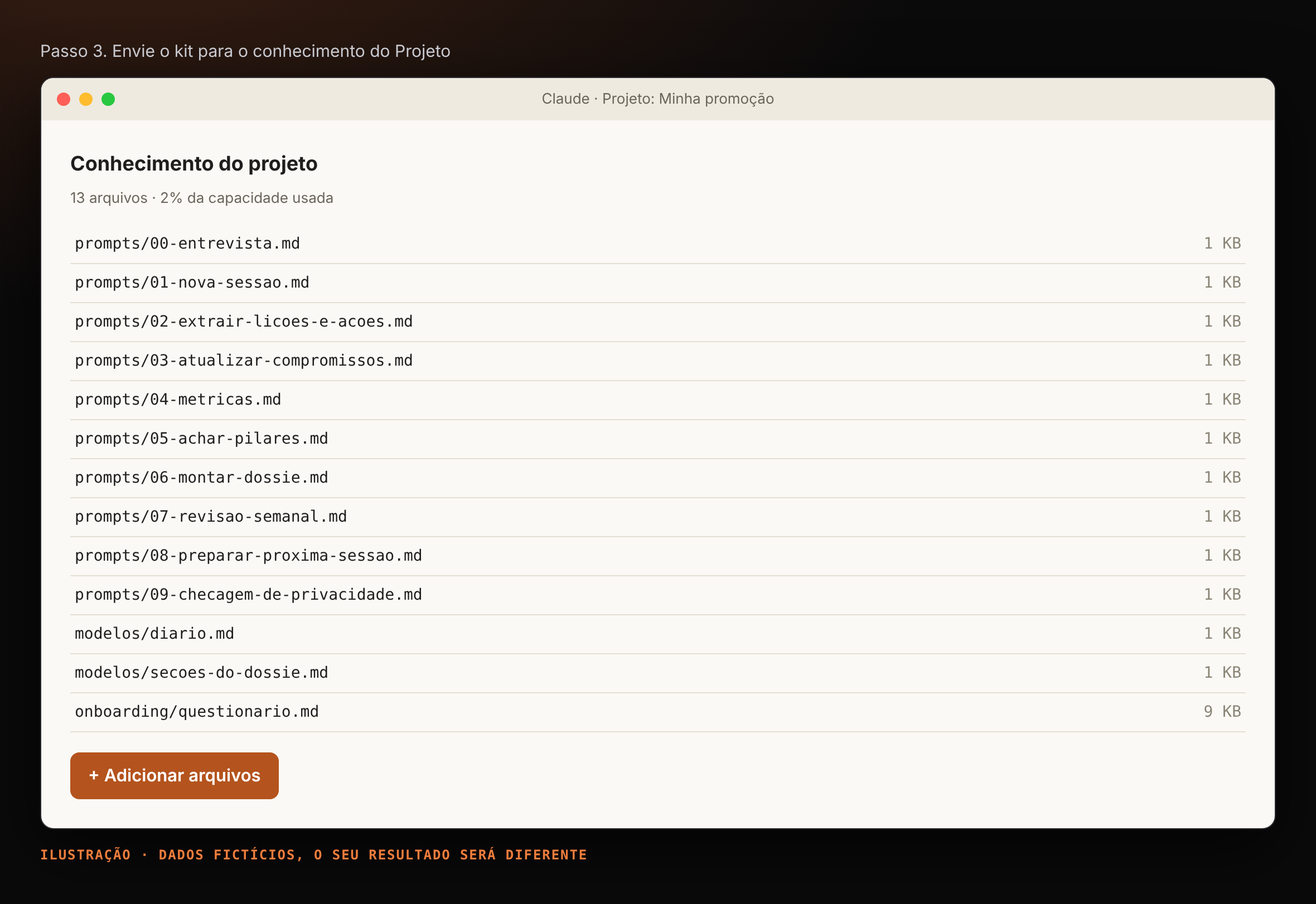This screenshot has height=904, width=1316.
Task: Select the modelos/diario.md file
Action: [657, 635]
